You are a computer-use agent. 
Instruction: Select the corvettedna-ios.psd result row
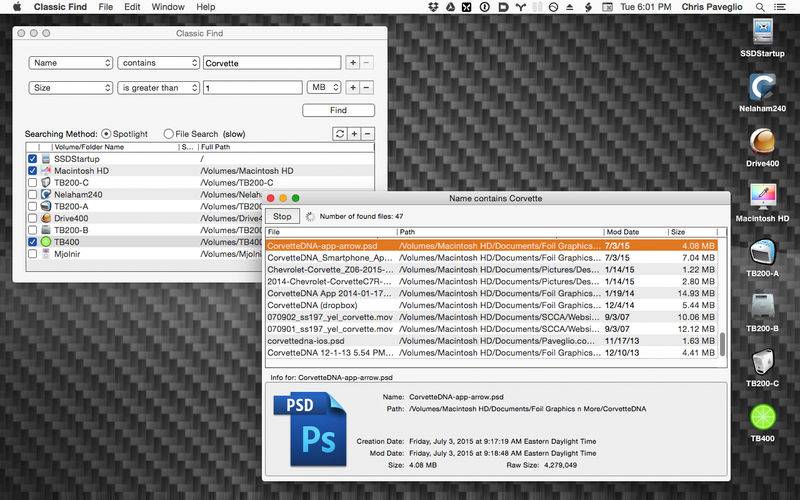coord(491,341)
